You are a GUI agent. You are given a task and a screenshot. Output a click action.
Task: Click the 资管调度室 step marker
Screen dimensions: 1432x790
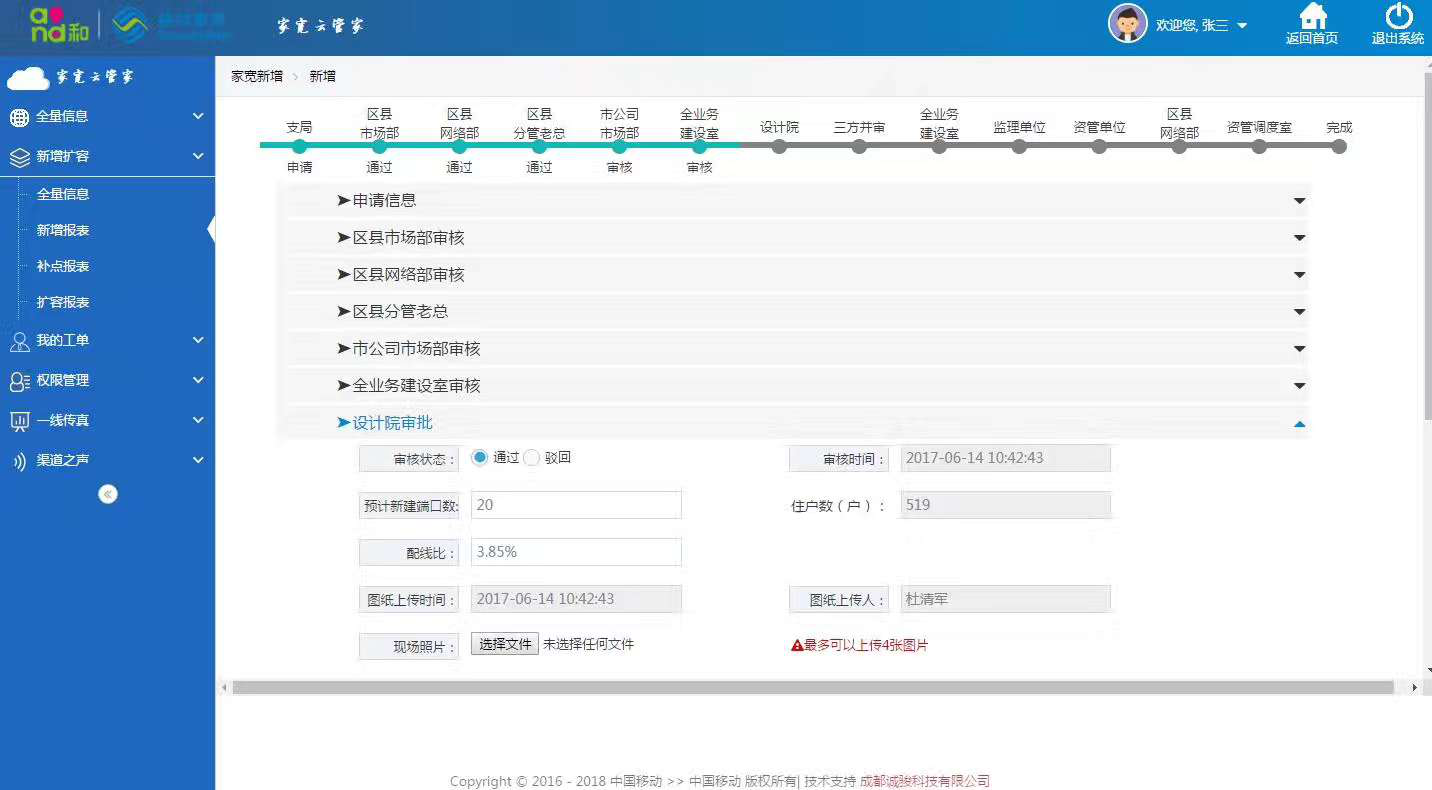tap(1259, 147)
